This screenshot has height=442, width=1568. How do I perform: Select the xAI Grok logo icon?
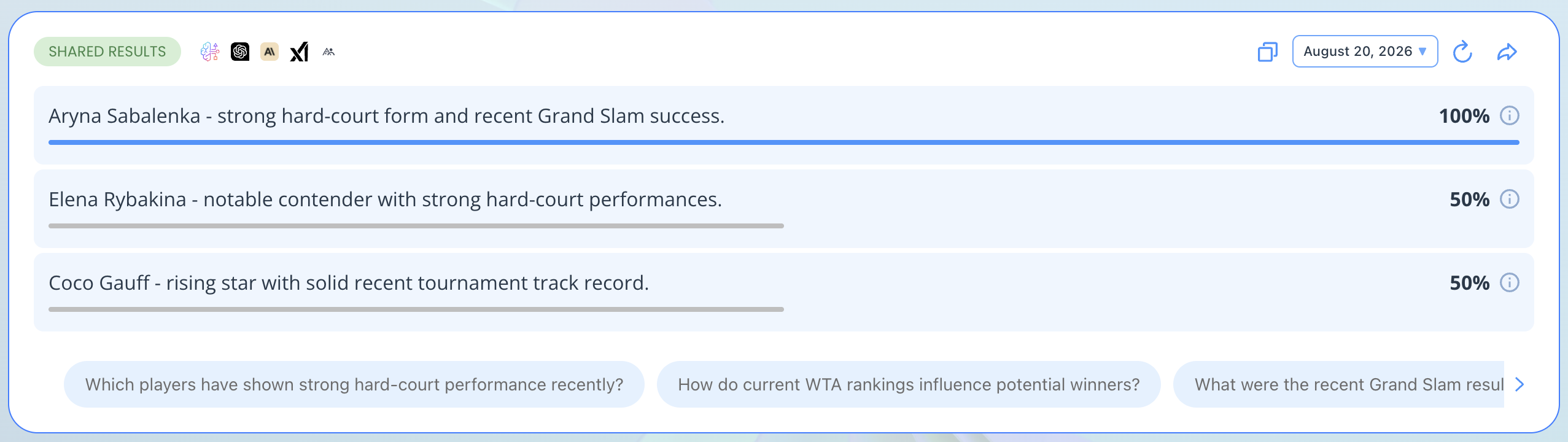pyautogui.click(x=299, y=52)
